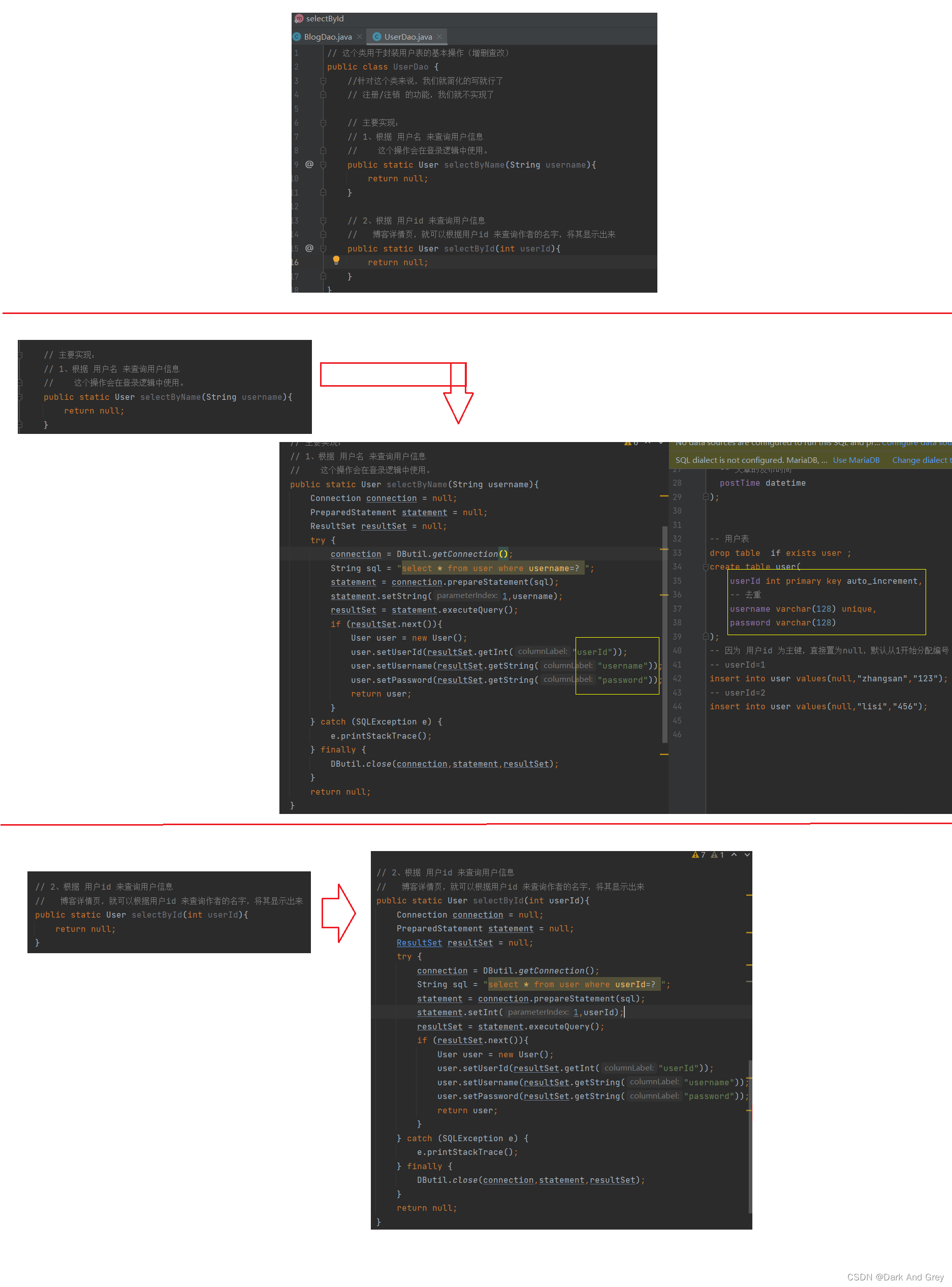Switch to the UserDao.java editor tab
This screenshot has width=952, height=1287.
pyautogui.click(x=408, y=37)
